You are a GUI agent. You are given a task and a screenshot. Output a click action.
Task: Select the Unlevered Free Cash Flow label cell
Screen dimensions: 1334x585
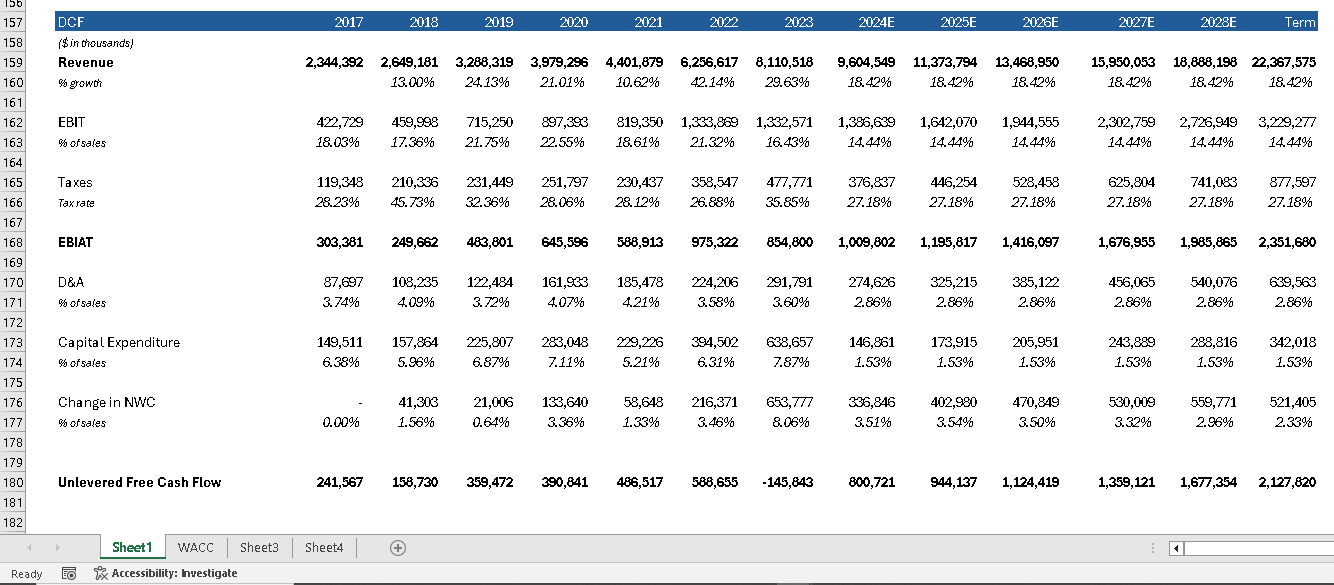(140, 482)
